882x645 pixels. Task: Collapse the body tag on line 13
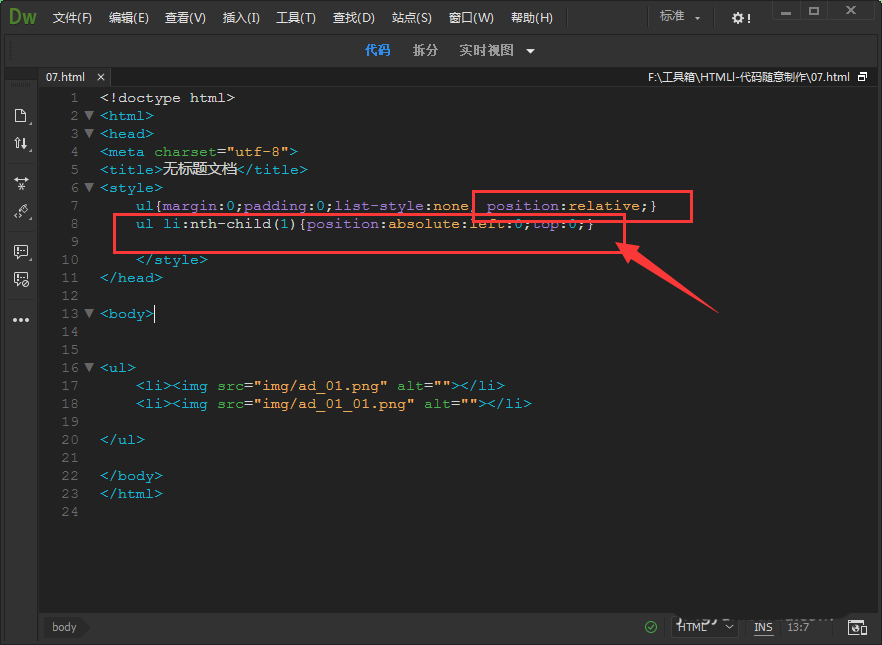(89, 314)
